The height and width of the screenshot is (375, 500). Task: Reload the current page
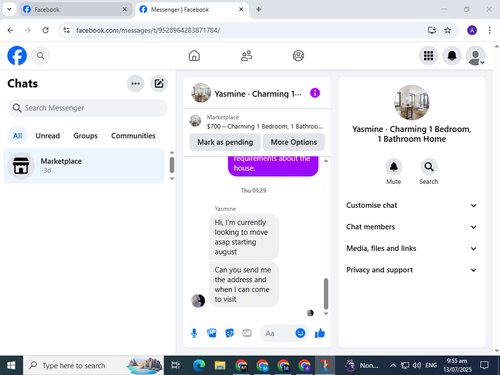coord(45,30)
